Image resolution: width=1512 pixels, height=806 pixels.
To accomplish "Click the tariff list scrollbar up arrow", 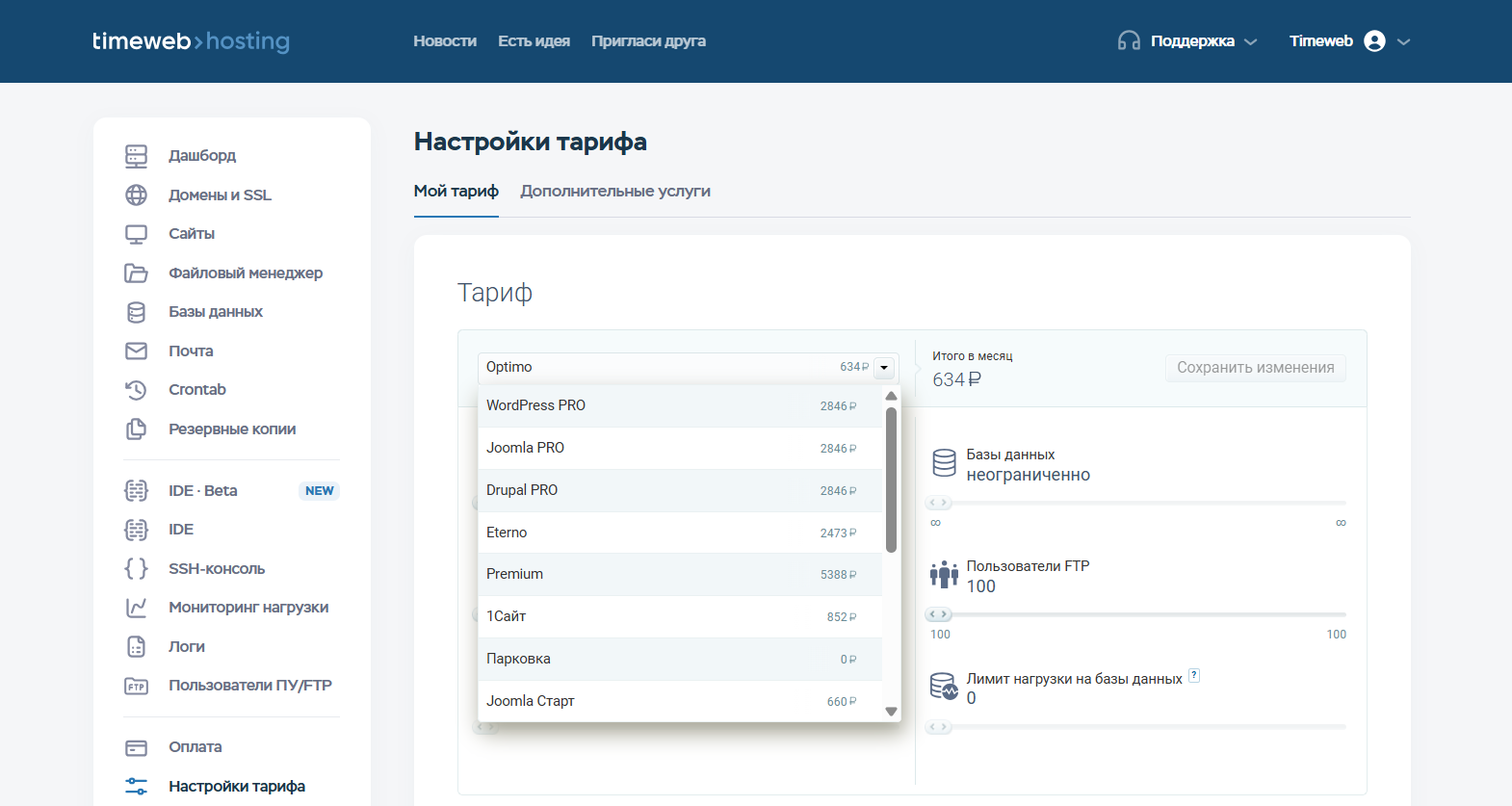I will 892,396.
